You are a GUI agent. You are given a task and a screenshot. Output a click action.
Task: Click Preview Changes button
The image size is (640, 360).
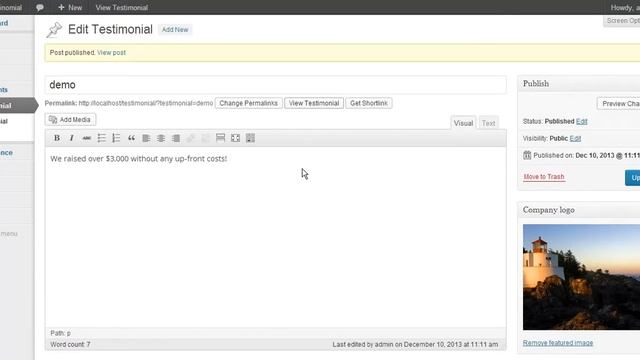click(x=618, y=104)
